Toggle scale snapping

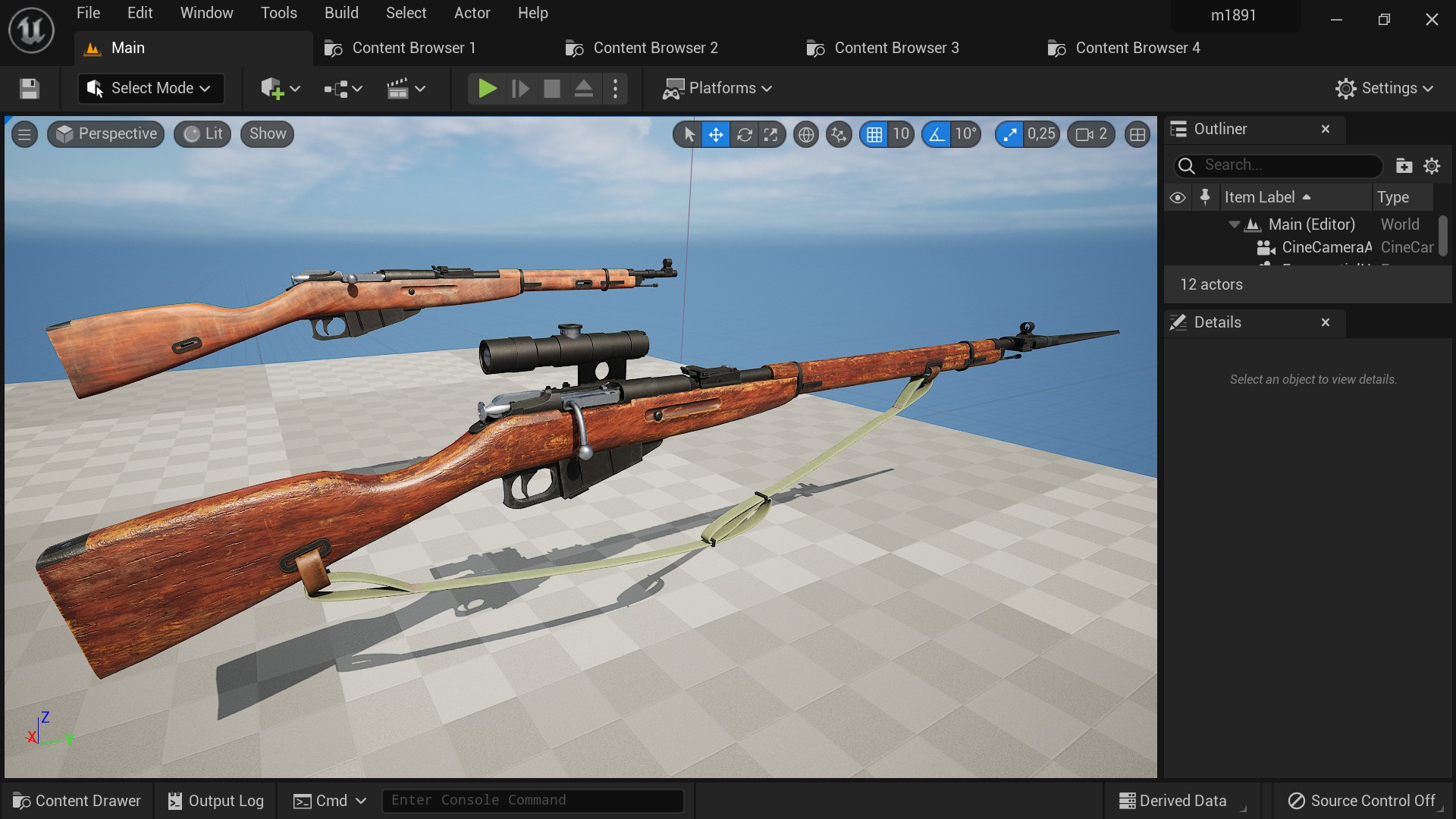click(1010, 134)
